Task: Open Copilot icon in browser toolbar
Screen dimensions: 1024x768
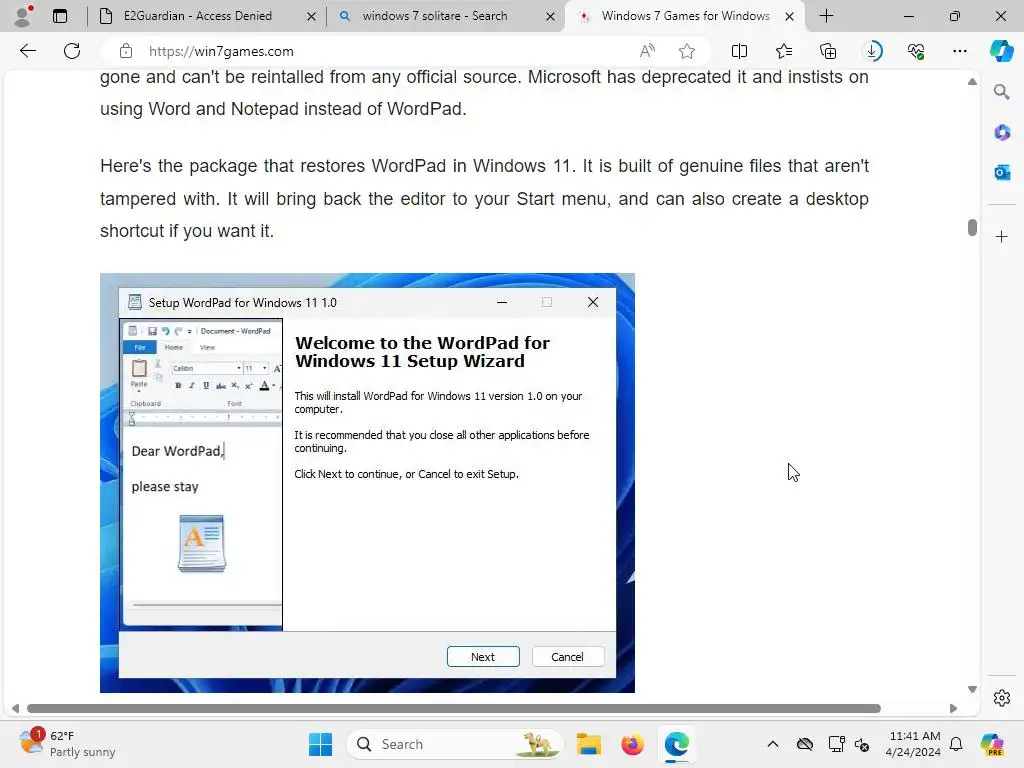Action: pos(1001,51)
